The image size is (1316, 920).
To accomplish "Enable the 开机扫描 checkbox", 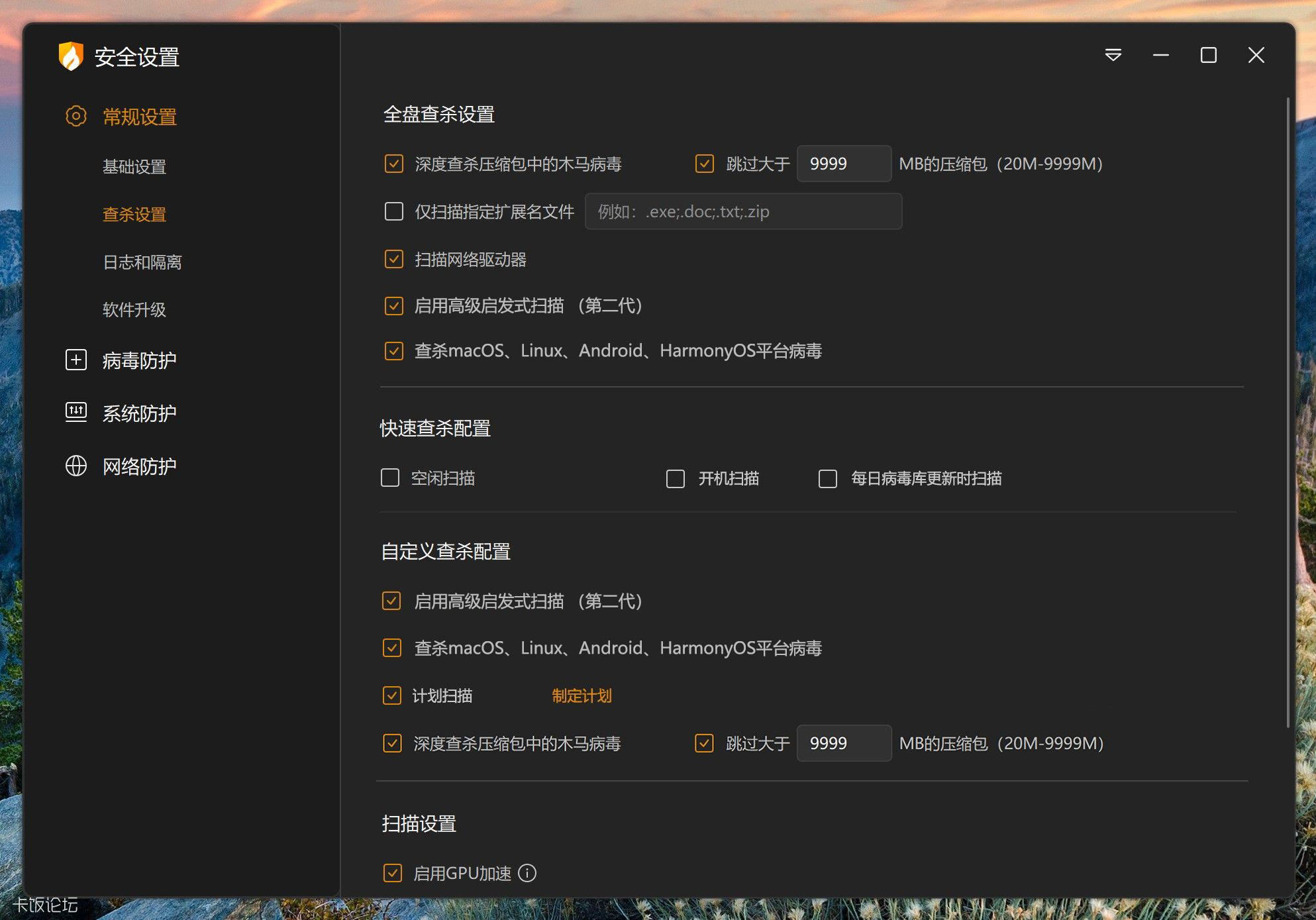I will coord(675,478).
